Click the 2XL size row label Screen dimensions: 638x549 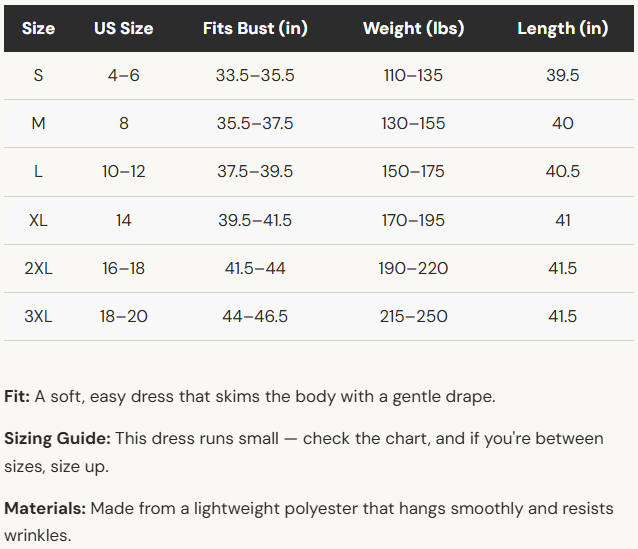coord(38,268)
